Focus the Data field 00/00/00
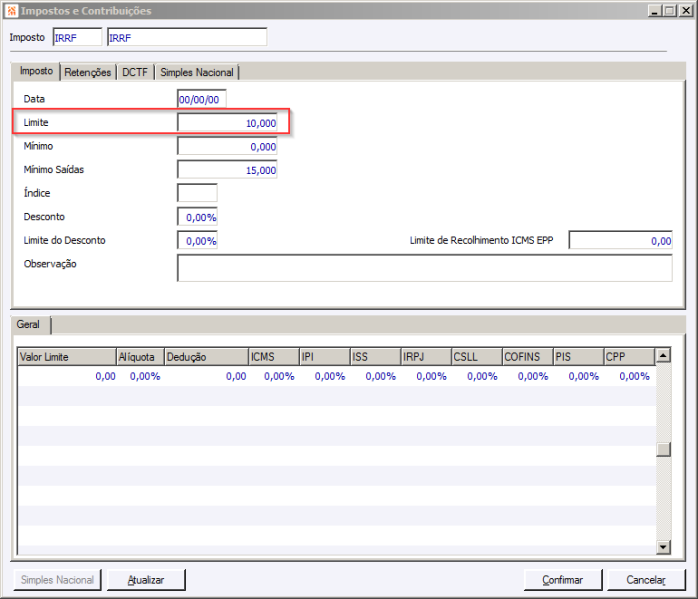The image size is (698, 599). pyautogui.click(x=202, y=99)
